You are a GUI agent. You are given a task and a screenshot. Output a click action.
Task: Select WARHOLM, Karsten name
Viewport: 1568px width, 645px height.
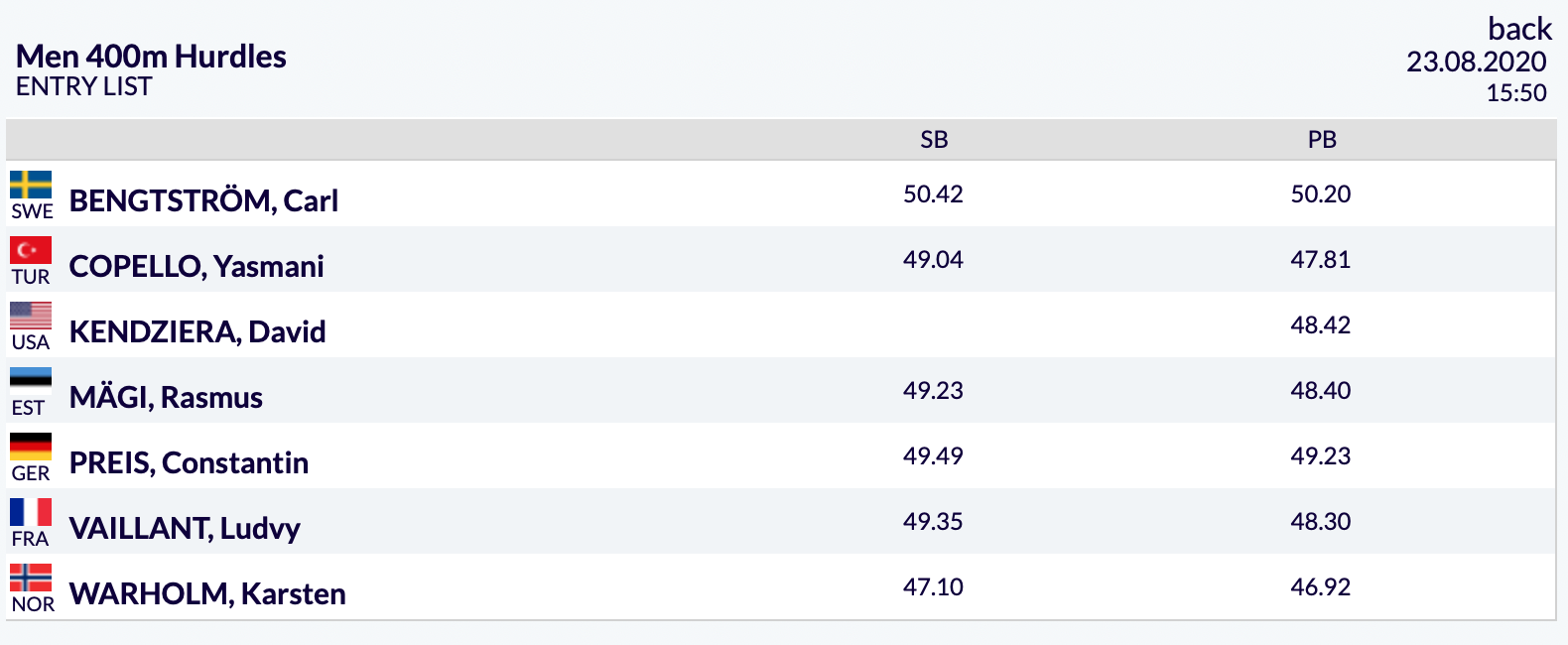[x=207, y=593]
